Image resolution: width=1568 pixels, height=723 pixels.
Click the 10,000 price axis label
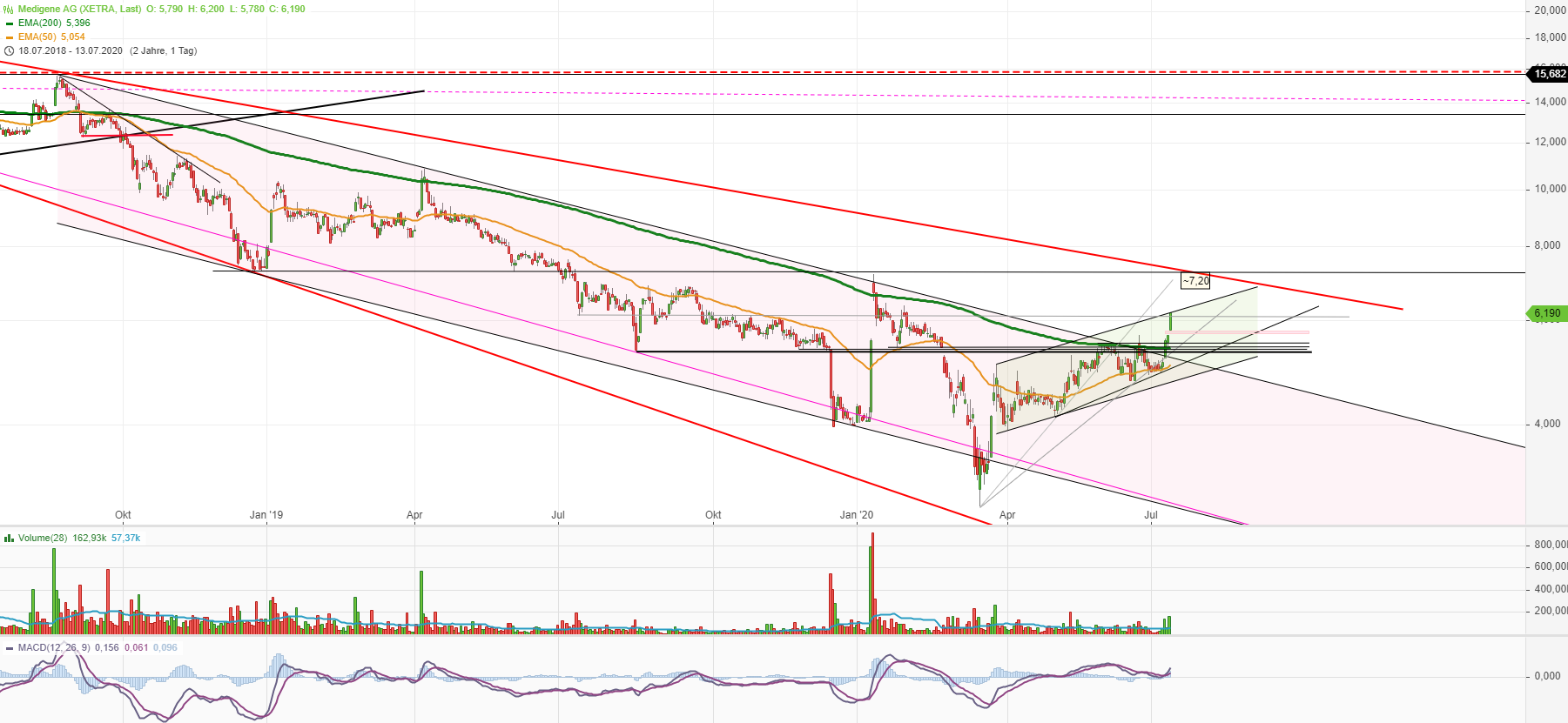[1550, 189]
